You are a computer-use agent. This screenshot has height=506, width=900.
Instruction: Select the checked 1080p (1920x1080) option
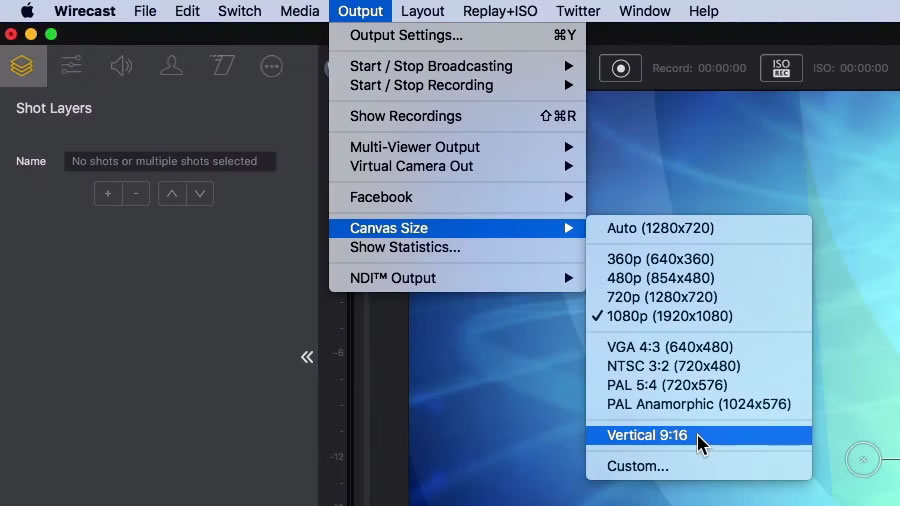(x=699, y=316)
